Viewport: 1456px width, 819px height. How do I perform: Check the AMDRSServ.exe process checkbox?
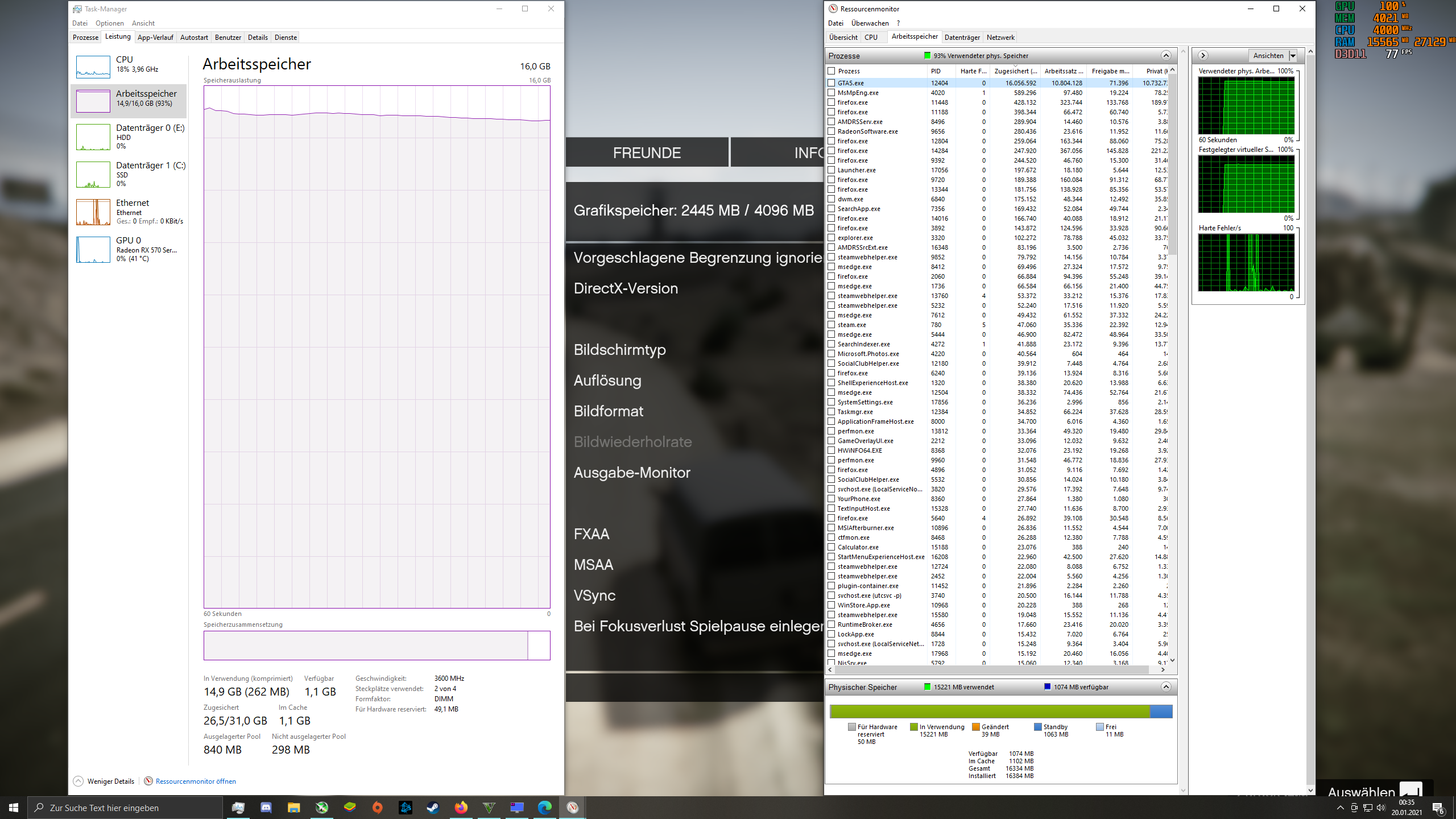click(832, 122)
